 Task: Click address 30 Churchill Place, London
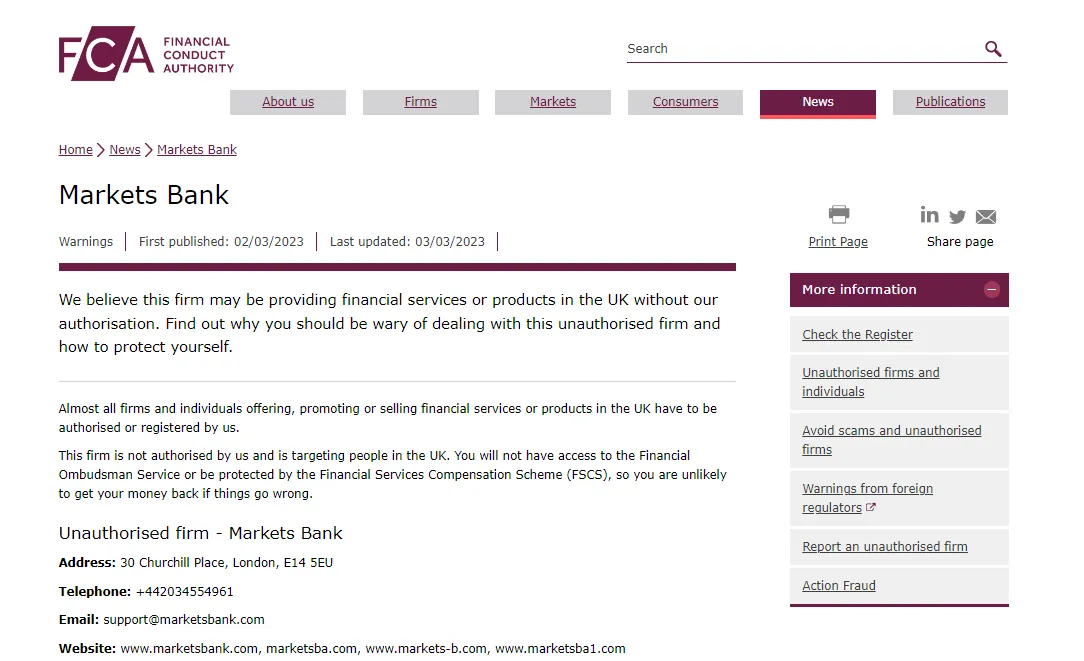[x=226, y=562]
